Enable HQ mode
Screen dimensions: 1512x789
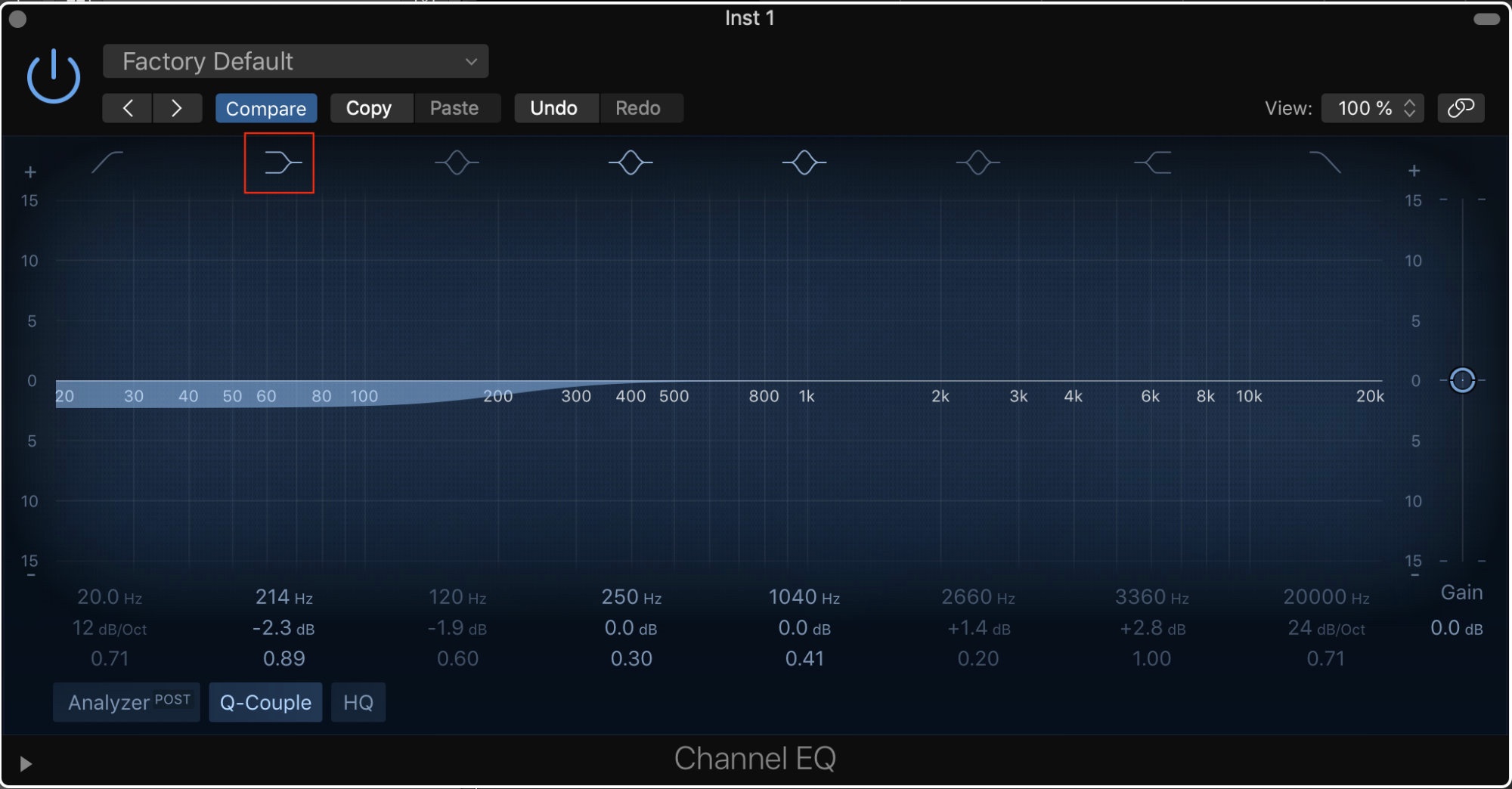[x=358, y=702]
